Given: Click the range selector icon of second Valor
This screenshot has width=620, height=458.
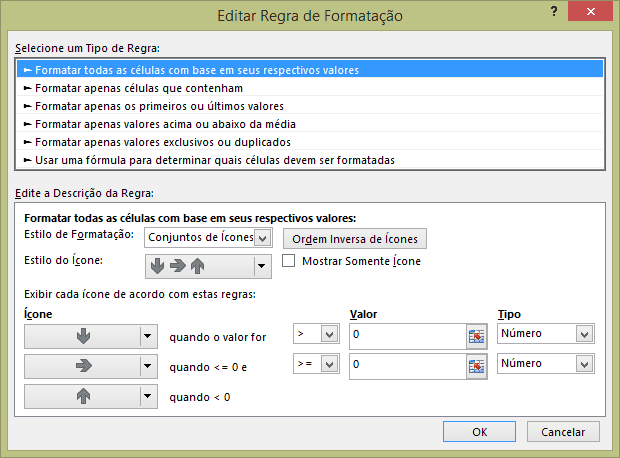Looking at the screenshot, I should pos(476,367).
